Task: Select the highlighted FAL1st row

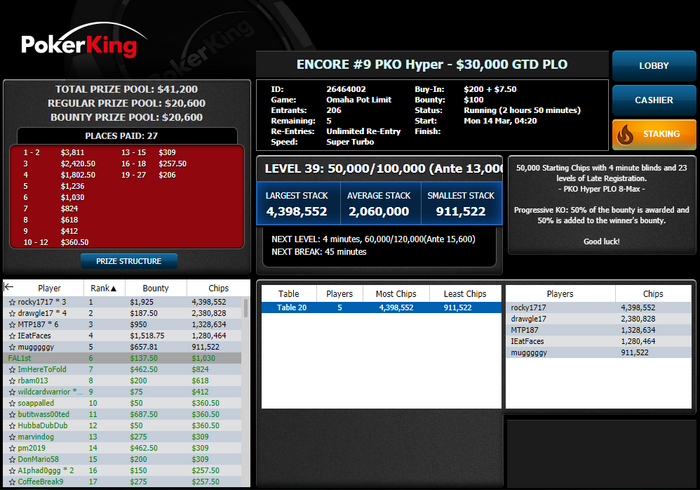Action: (123, 358)
